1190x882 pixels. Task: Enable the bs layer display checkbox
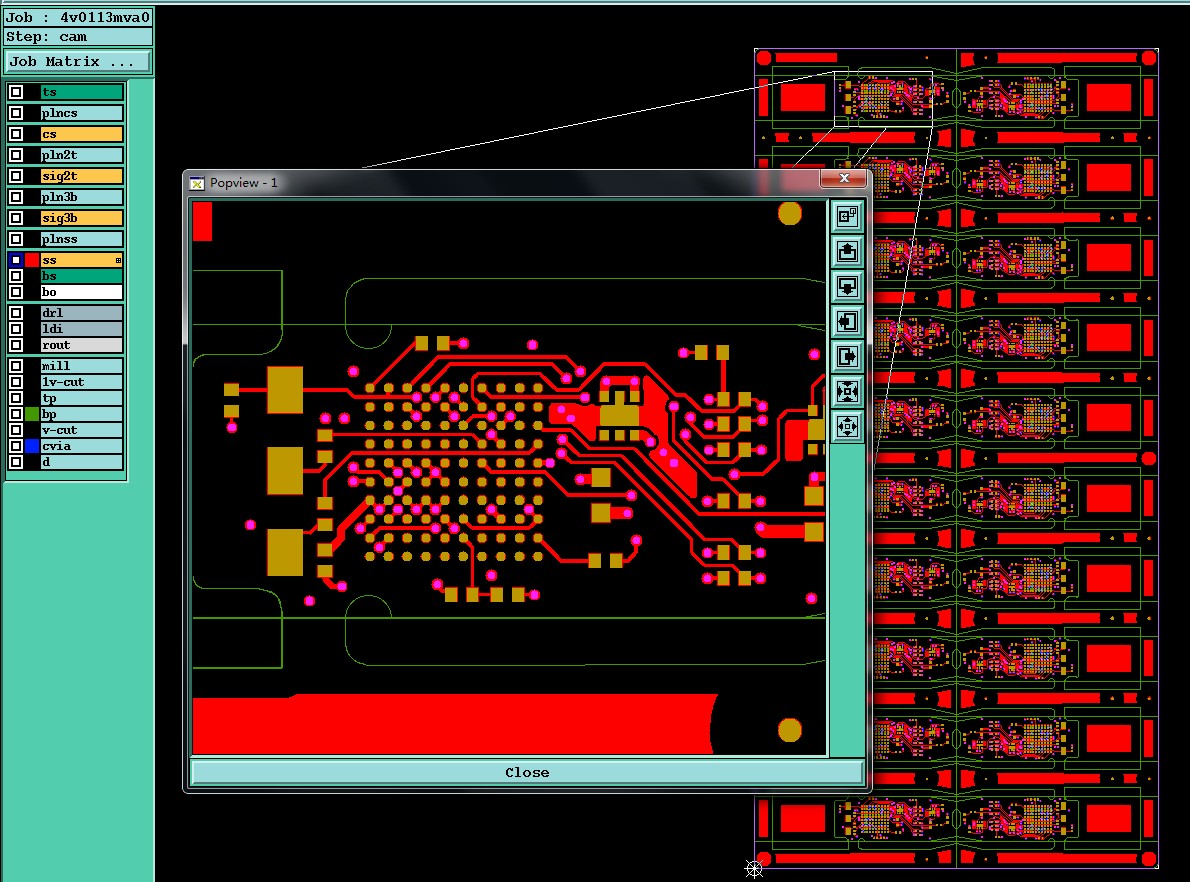click(x=16, y=276)
